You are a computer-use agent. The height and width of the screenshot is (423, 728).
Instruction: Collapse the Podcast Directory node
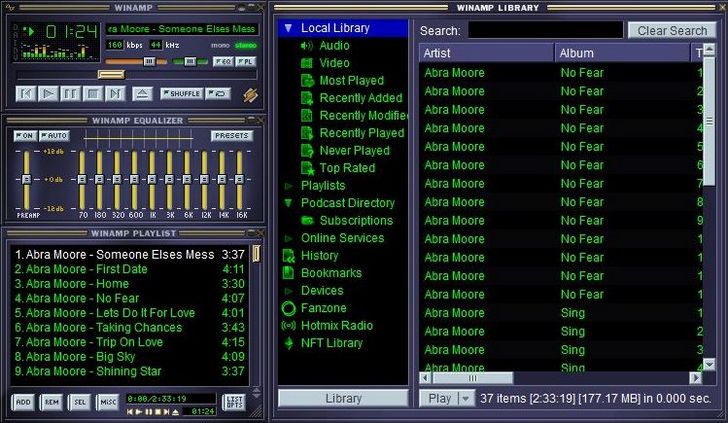[x=288, y=203]
